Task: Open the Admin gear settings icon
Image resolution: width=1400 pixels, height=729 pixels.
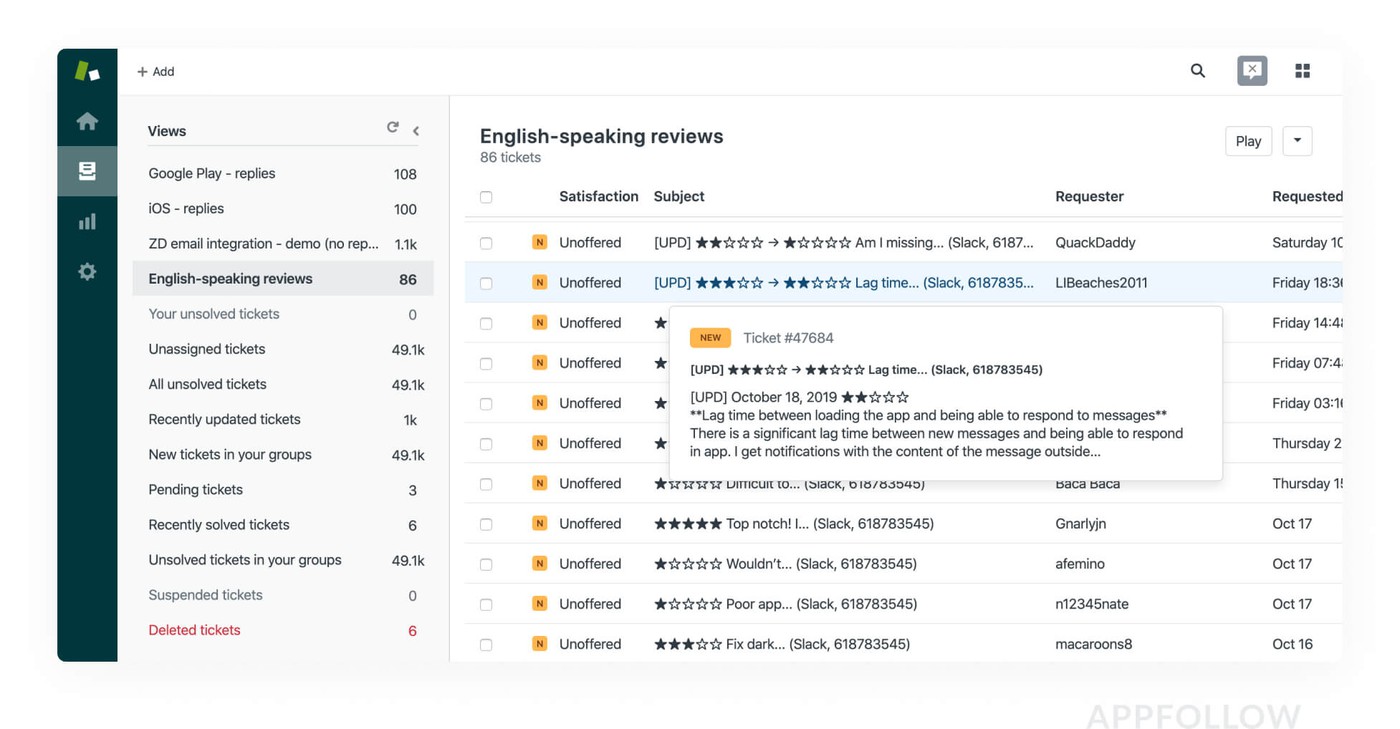Action: tap(87, 271)
